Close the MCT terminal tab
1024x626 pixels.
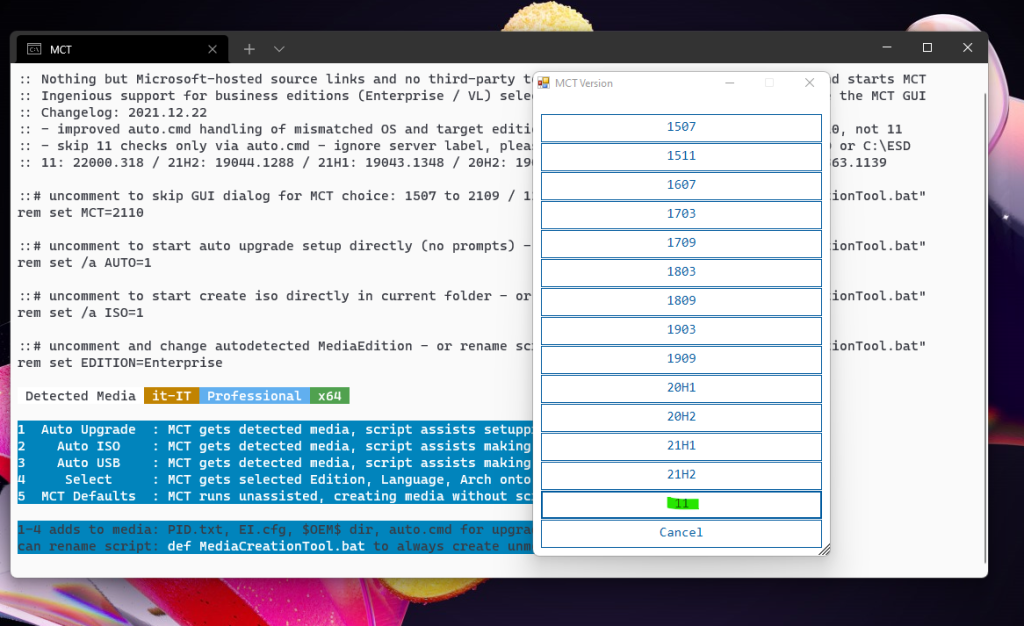tap(212, 49)
